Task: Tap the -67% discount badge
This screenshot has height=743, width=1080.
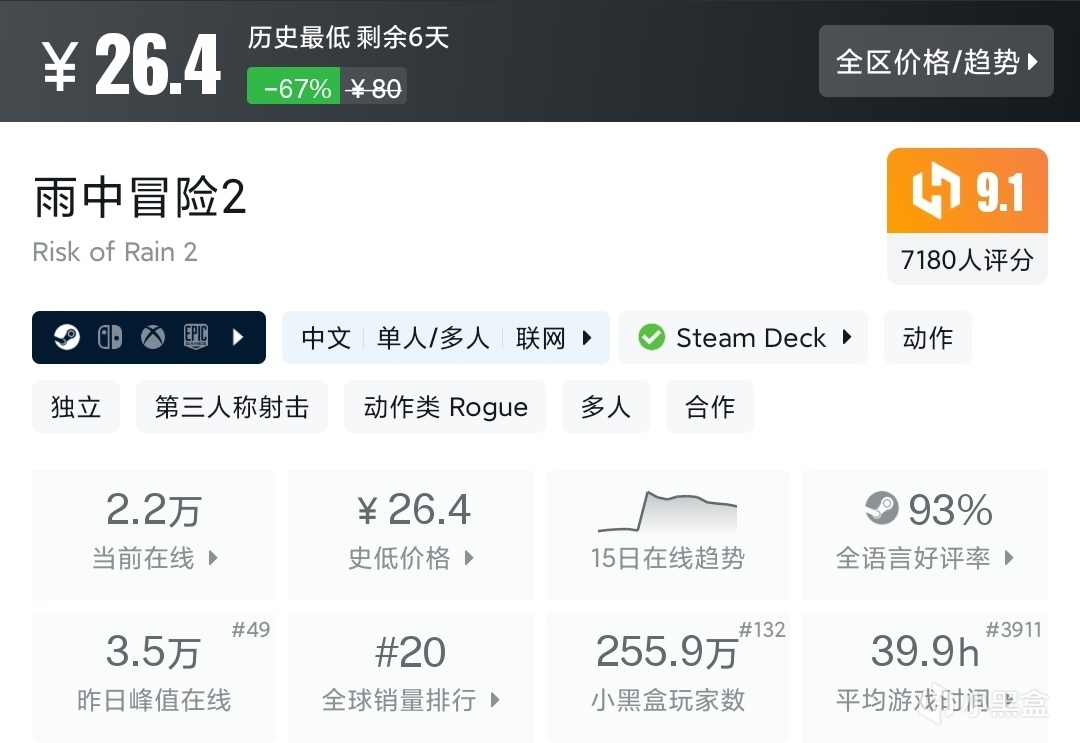Action: coord(294,88)
